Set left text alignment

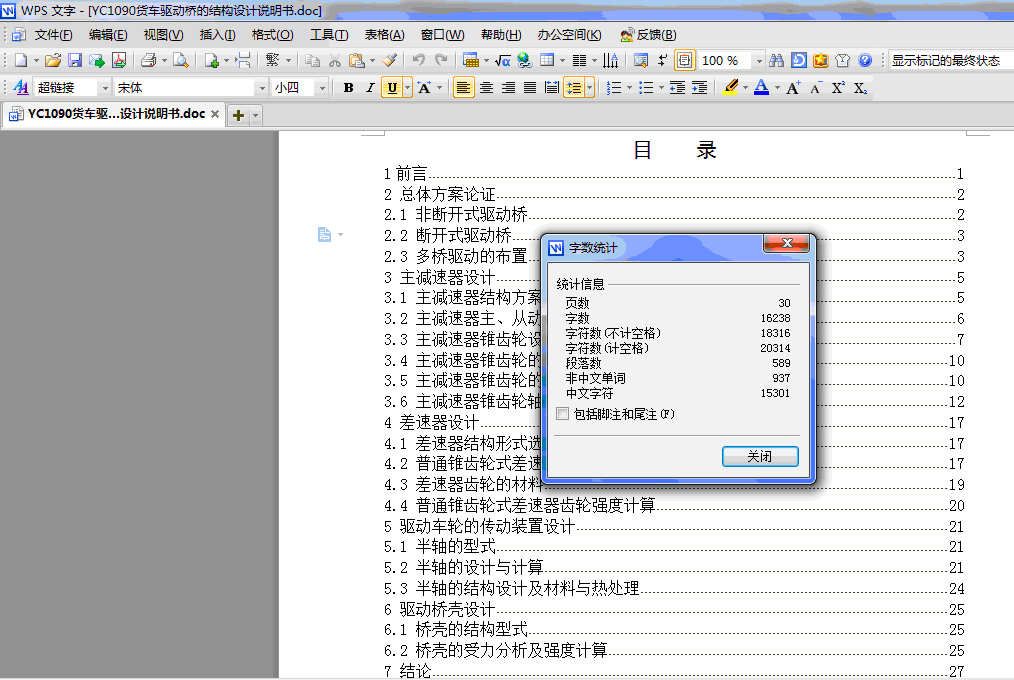coord(463,88)
